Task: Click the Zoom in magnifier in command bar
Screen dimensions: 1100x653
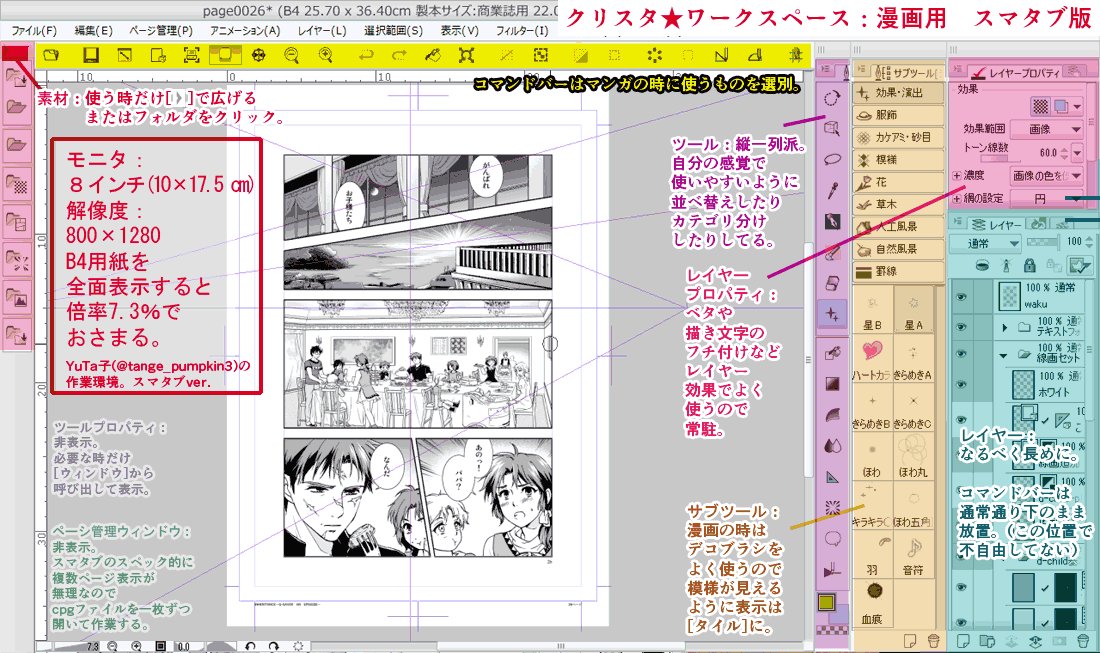Action: [x=326, y=55]
